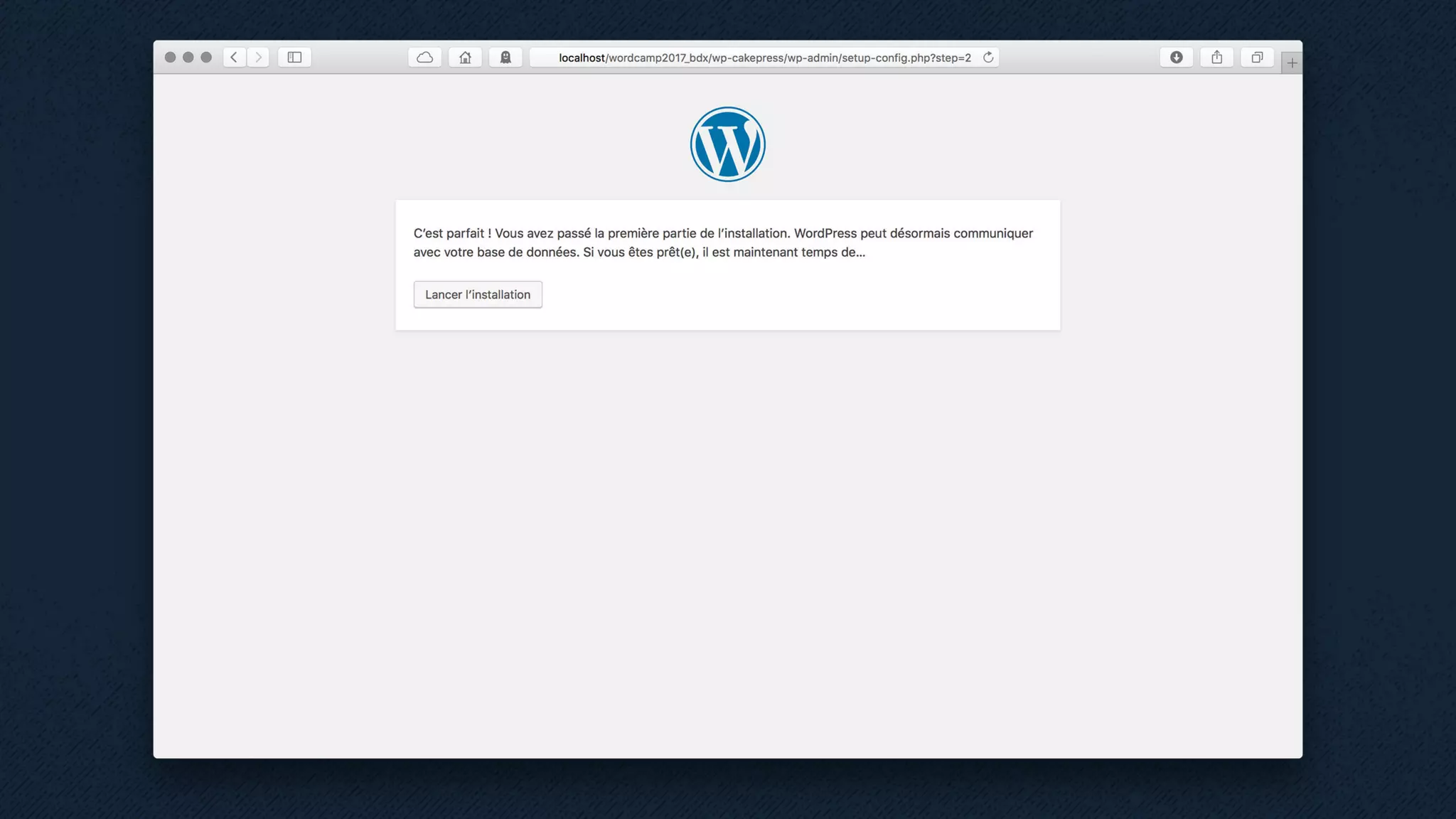
Task: Go back to the previous page
Action: click(x=234, y=57)
